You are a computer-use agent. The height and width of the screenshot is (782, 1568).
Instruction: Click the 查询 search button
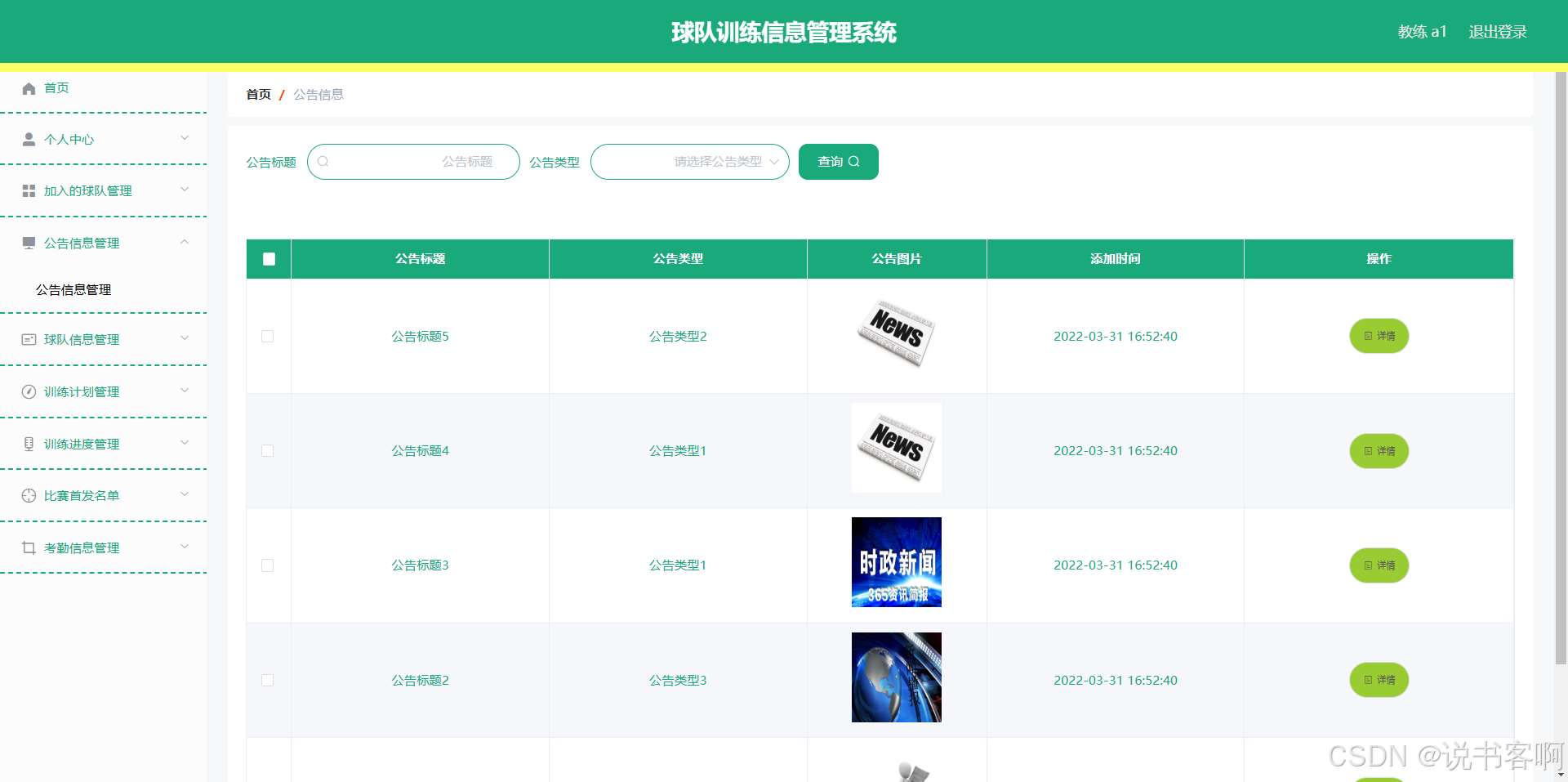839,162
